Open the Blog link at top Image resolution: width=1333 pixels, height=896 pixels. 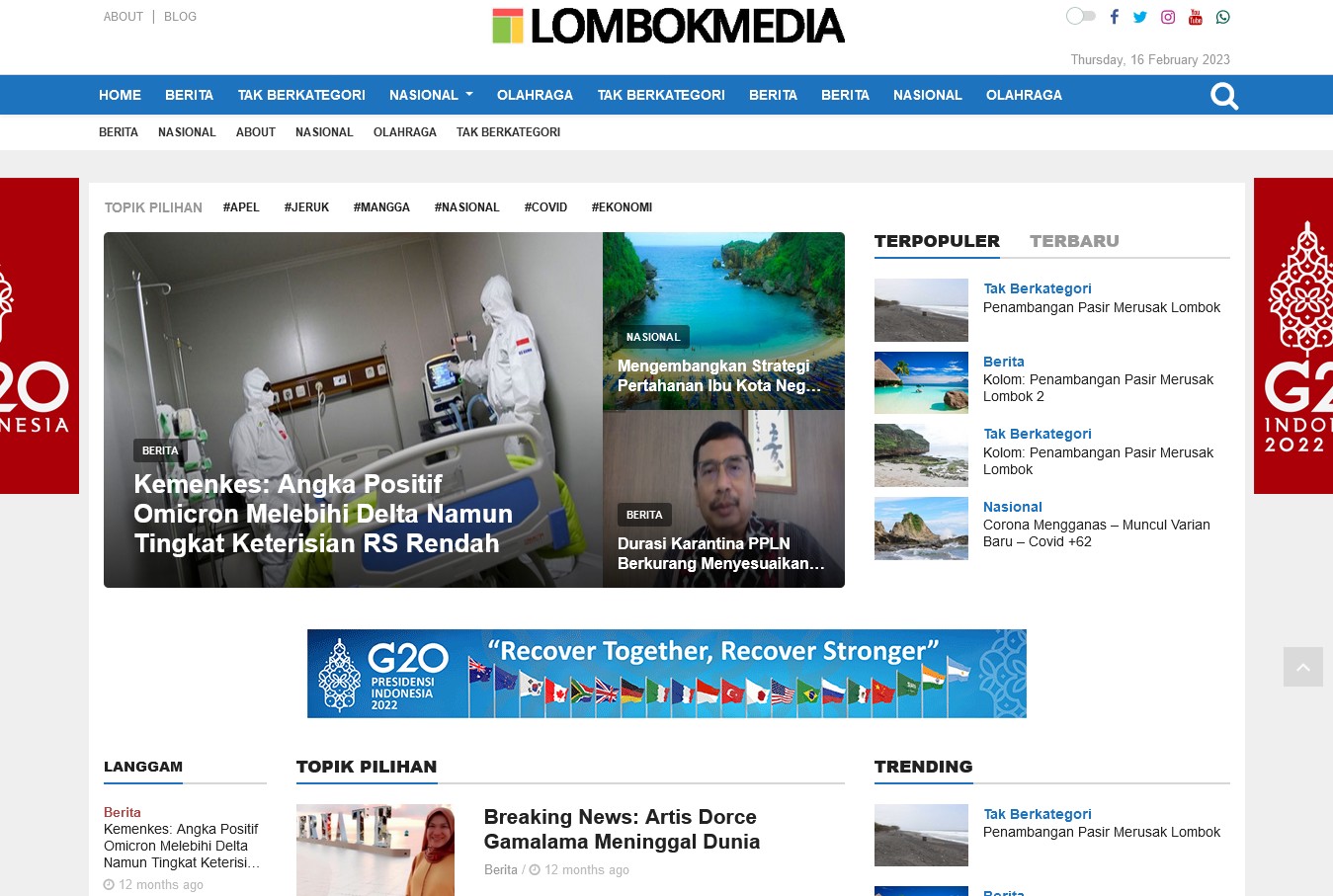[x=180, y=17]
